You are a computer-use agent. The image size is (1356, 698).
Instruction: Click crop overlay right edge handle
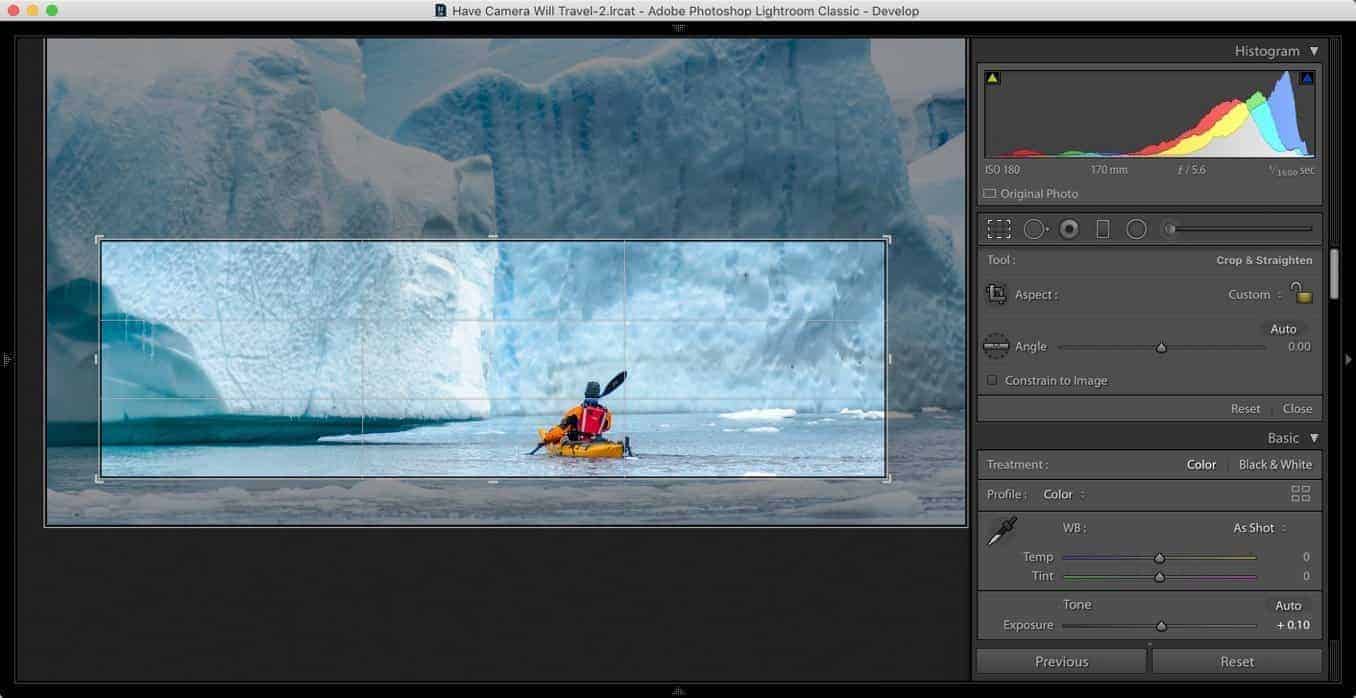coord(889,358)
